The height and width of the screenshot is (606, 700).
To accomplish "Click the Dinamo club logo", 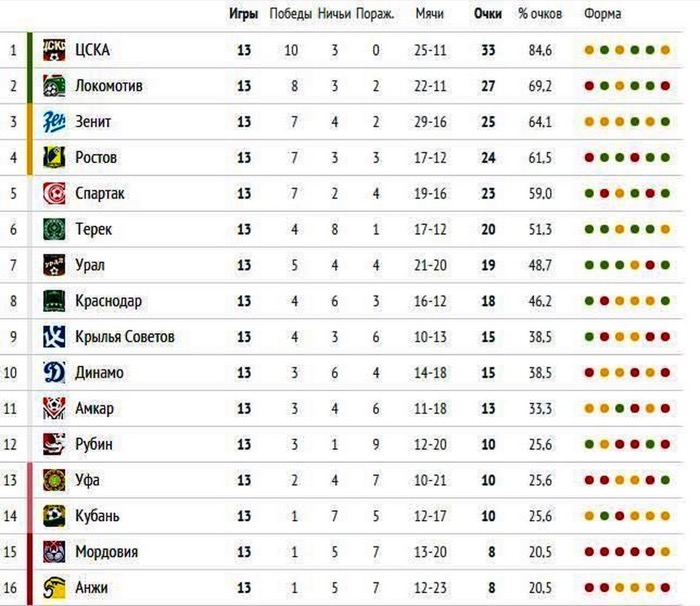I will 54,372.
